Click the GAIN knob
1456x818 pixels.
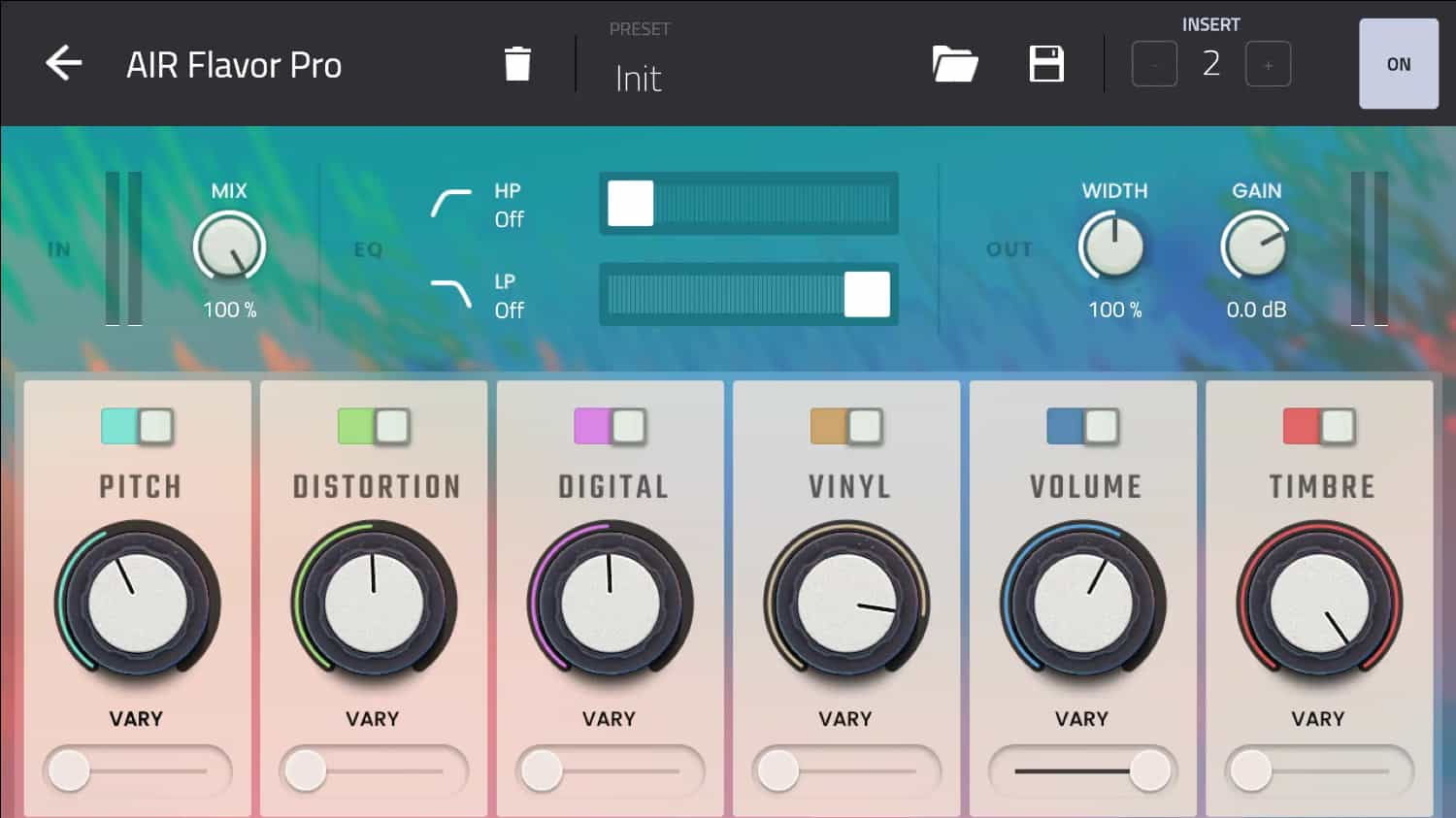[x=1256, y=246]
